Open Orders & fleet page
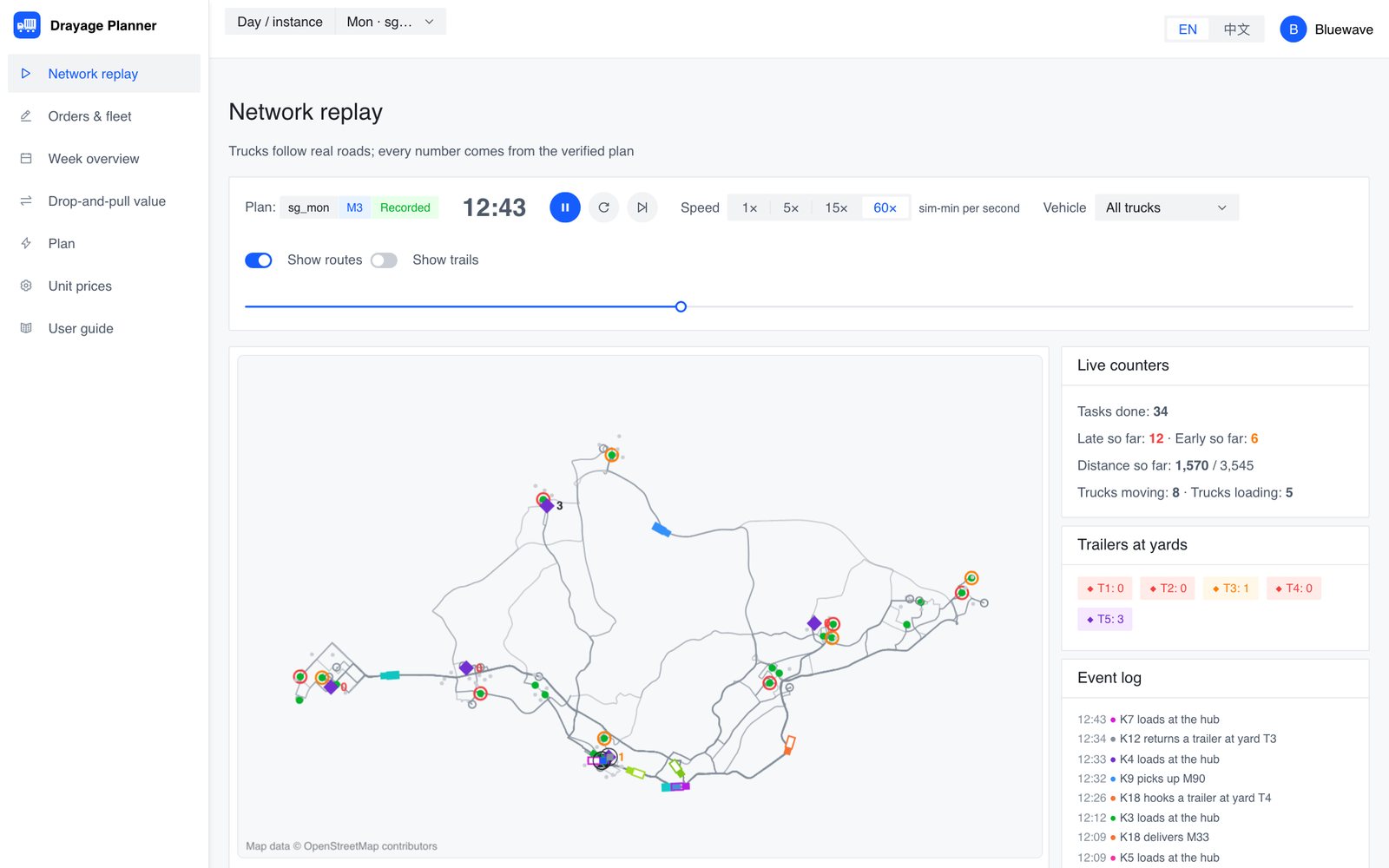This screenshot has height=868, width=1389. (x=104, y=116)
